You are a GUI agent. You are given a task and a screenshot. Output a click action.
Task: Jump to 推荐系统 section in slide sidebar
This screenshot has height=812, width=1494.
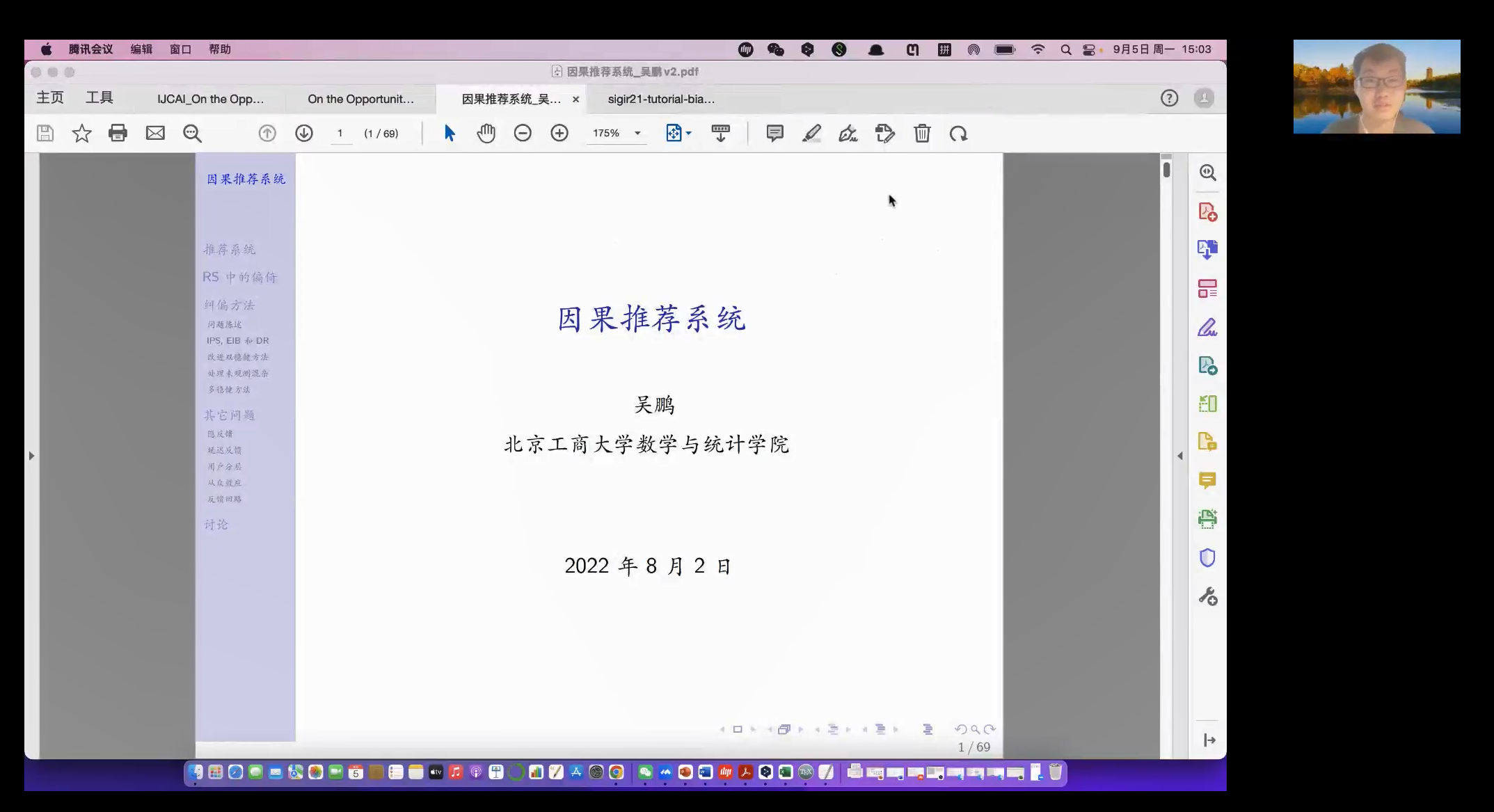(x=230, y=249)
